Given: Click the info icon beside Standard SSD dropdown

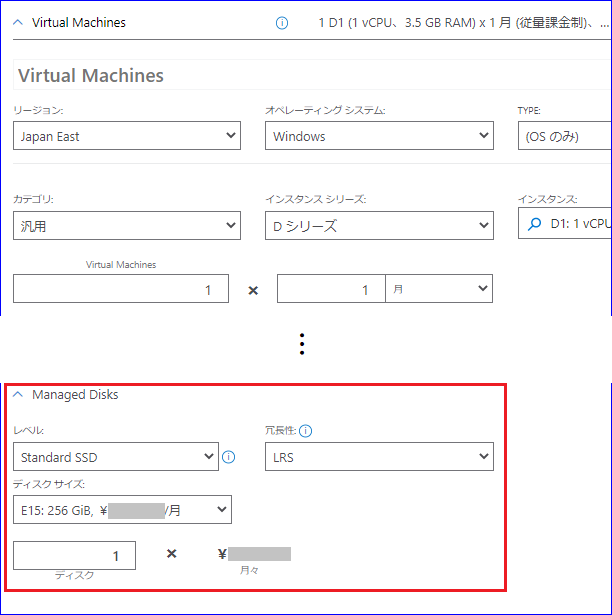Looking at the screenshot, I should point(228,457).
